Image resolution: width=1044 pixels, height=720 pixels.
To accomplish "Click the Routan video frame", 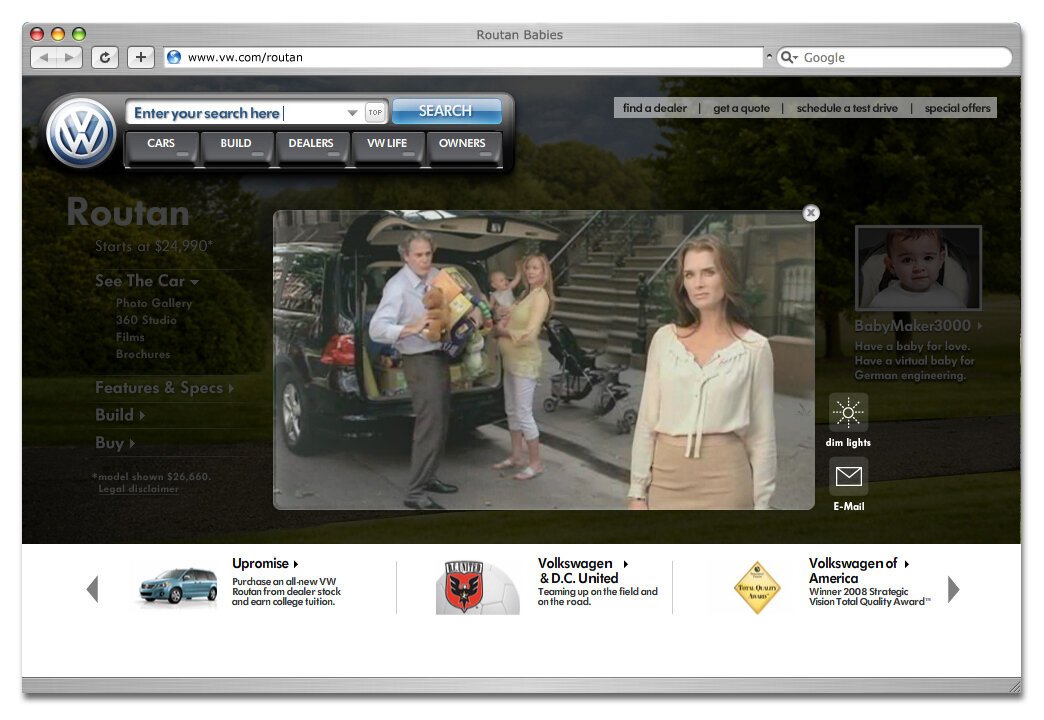I will tap(543, 360).
